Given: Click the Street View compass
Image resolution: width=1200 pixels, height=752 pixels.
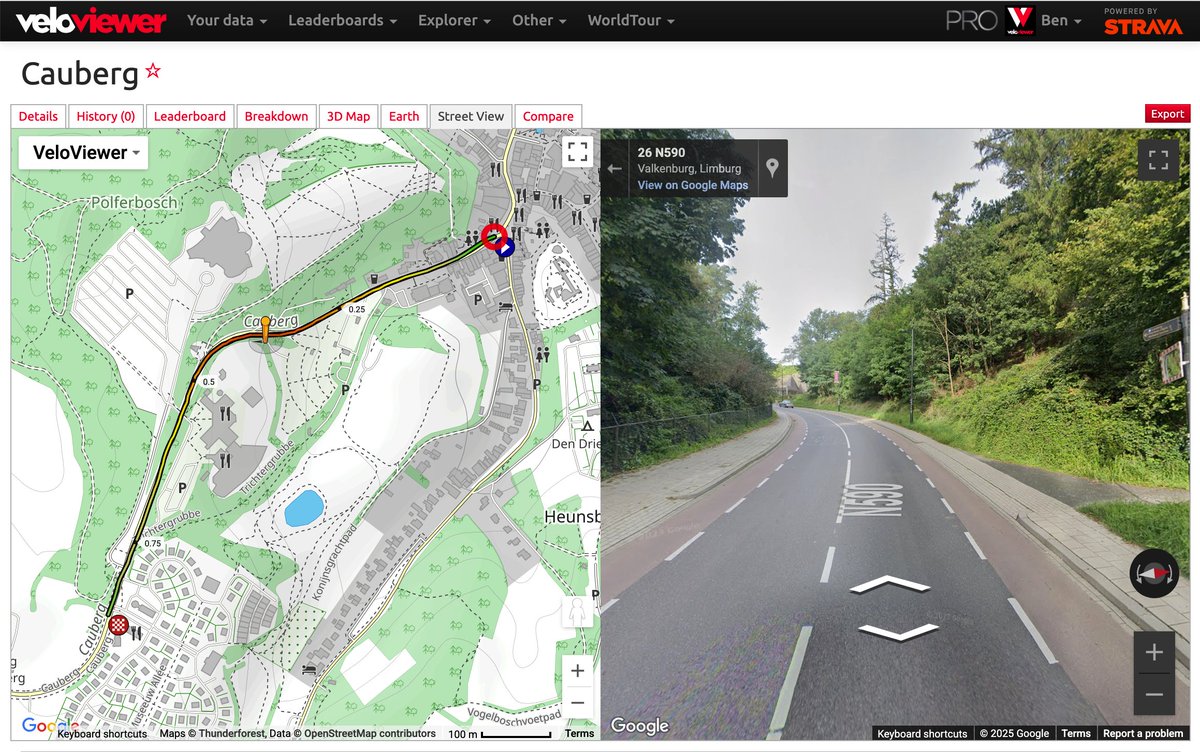Looking at the screenshot, I should click(x=1154, y=573).
